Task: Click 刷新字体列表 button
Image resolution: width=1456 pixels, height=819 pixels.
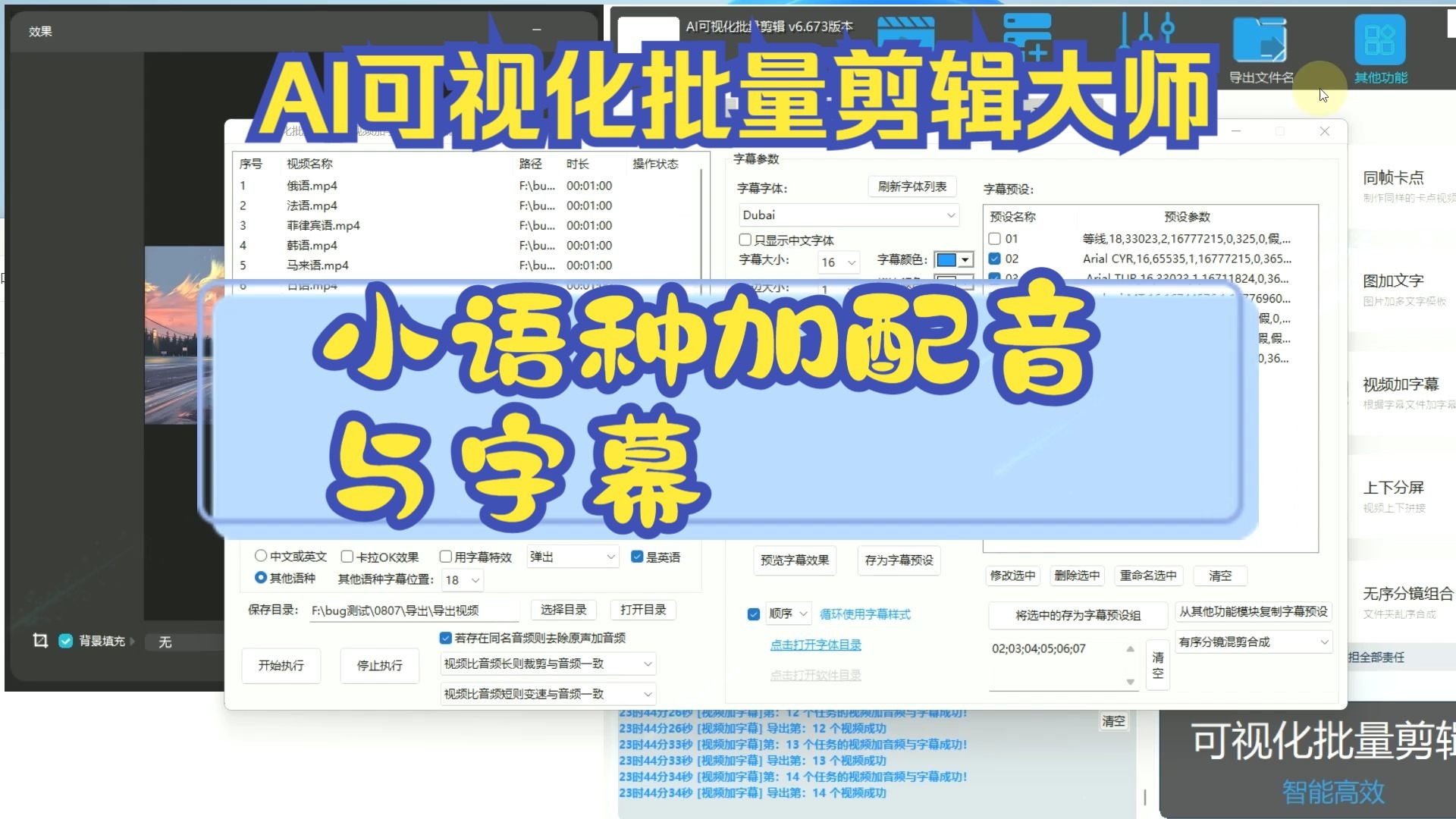Action: coord(912,187)
